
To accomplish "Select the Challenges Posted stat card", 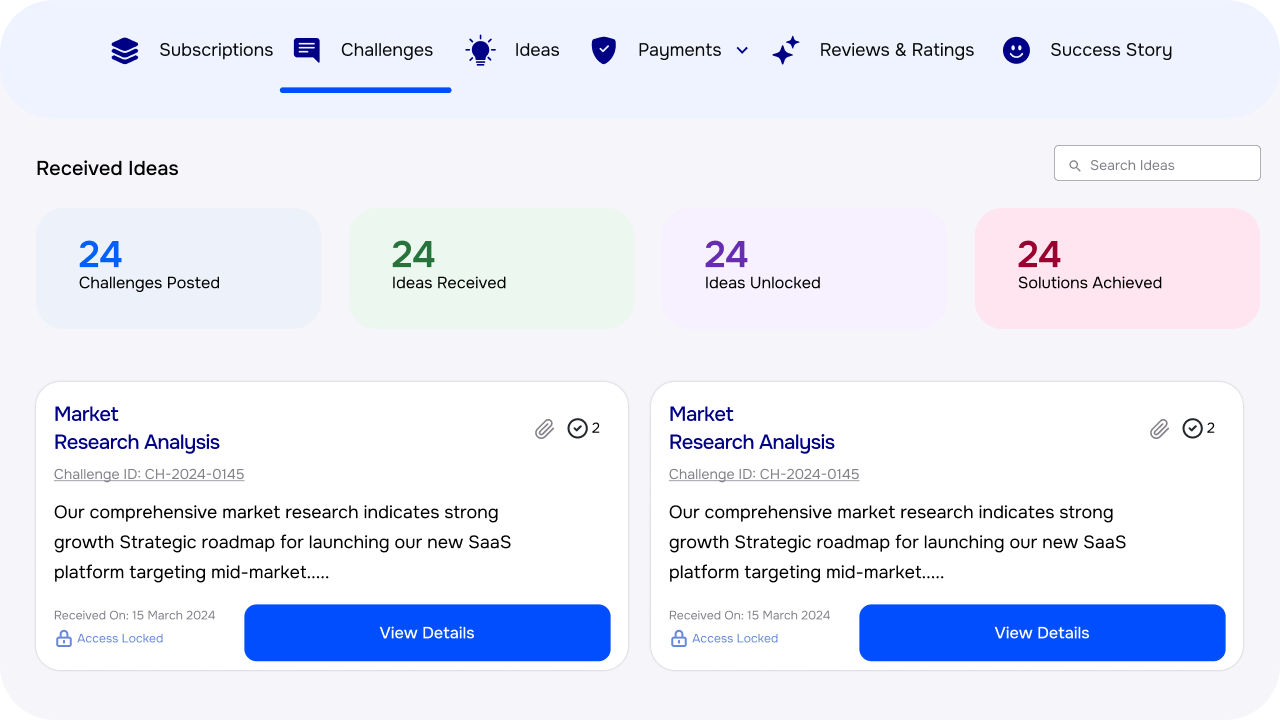I will 178,268.
